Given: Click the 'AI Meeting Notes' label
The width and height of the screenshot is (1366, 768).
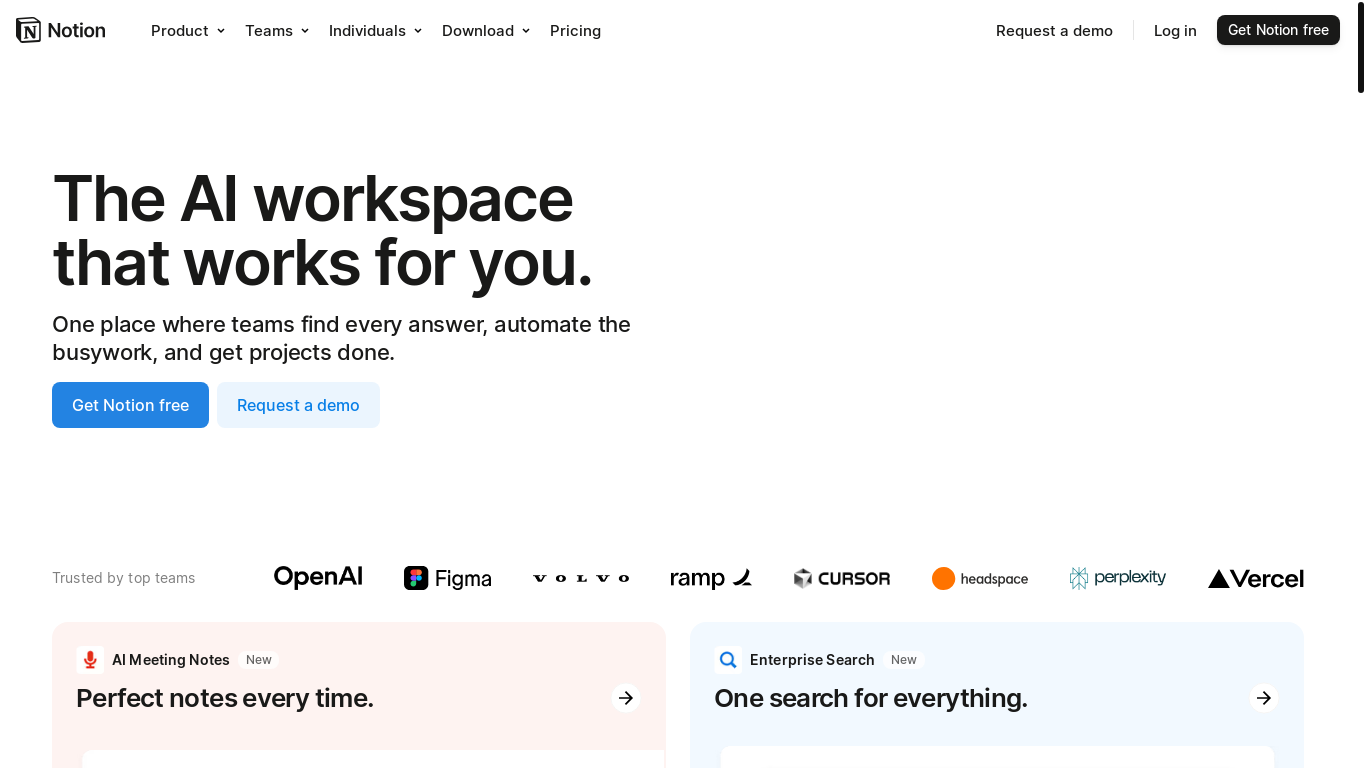Looking at the screenshot, I should click(x=171, y=660).
